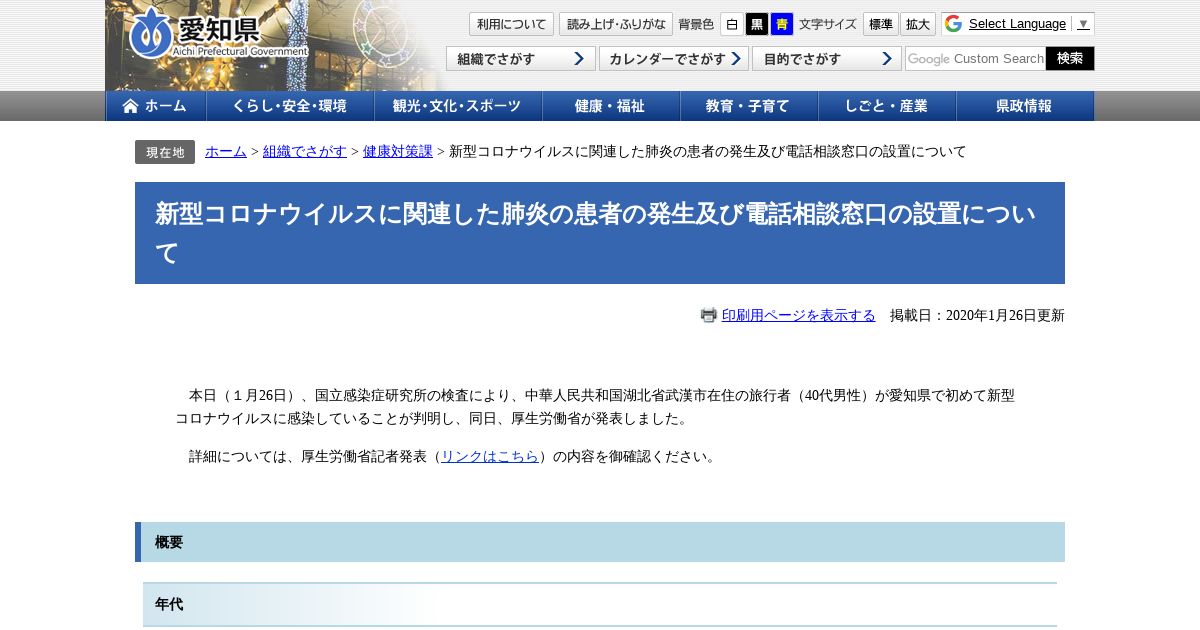Click the 検索 search button

tap(1070, 59)
